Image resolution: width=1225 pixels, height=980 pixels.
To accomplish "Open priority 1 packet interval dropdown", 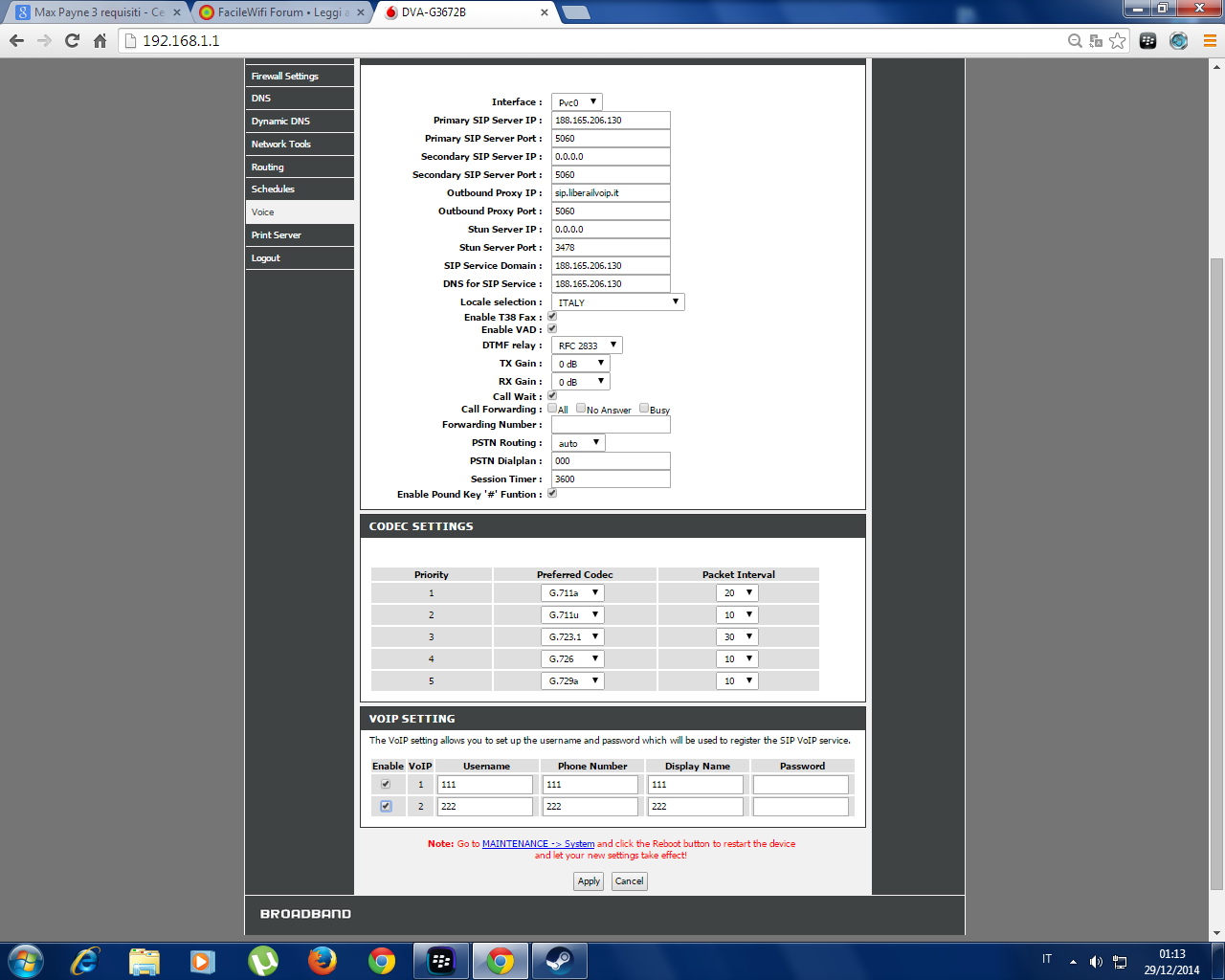I will (x=737, y=593).
